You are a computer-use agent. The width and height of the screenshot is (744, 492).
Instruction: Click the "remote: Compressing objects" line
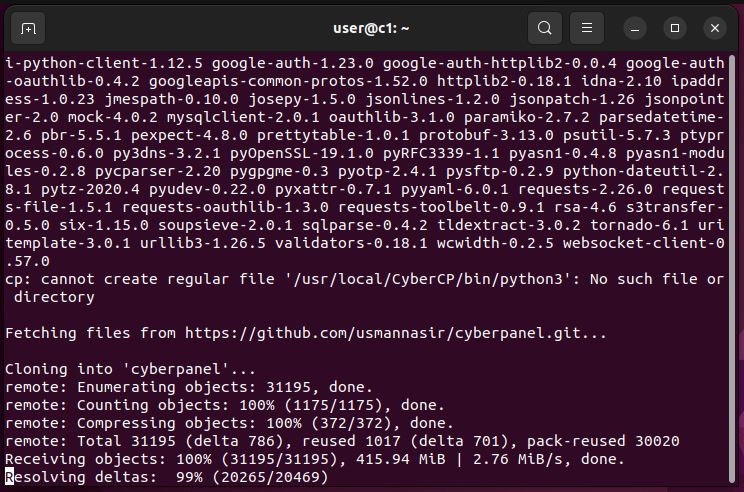pyautogui.click(x=229, y=423)
